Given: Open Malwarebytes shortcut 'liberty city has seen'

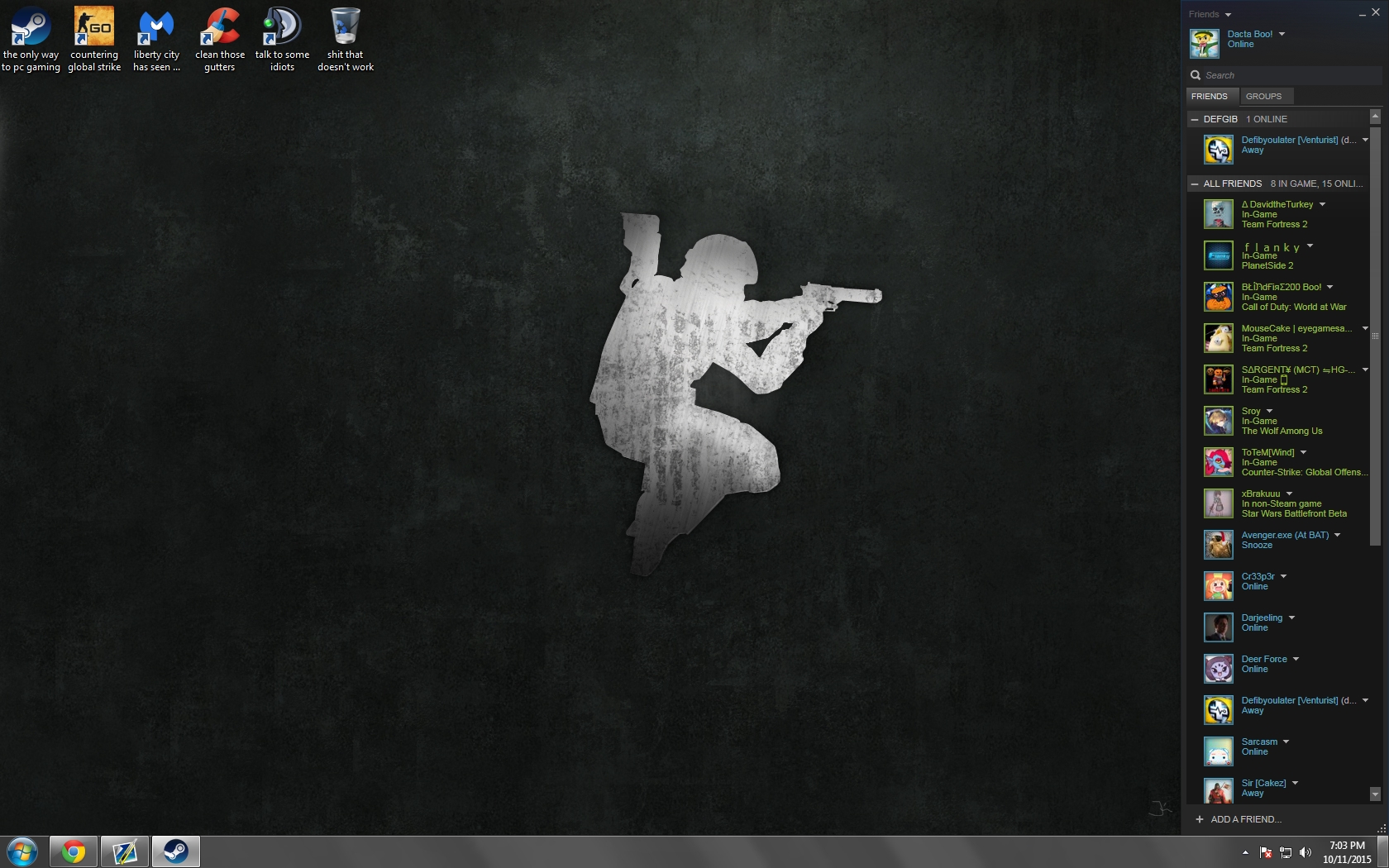Looking at the screenshot, I should [x=156, y=39].
